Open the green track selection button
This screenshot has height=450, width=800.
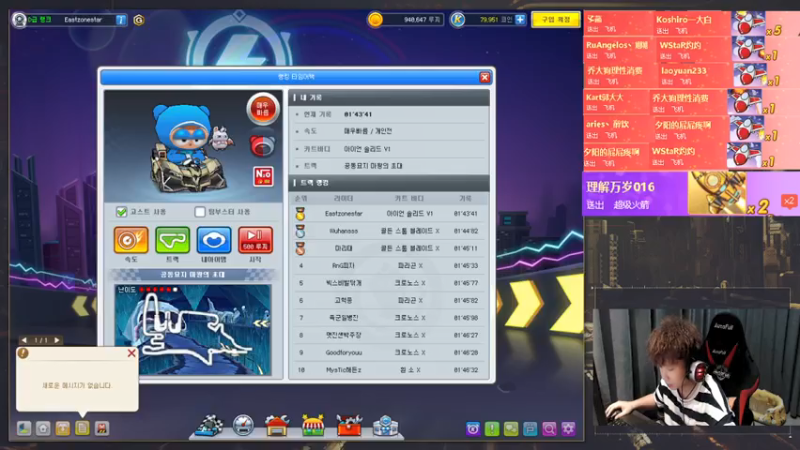pyautogui.click(x=172, y=240)
